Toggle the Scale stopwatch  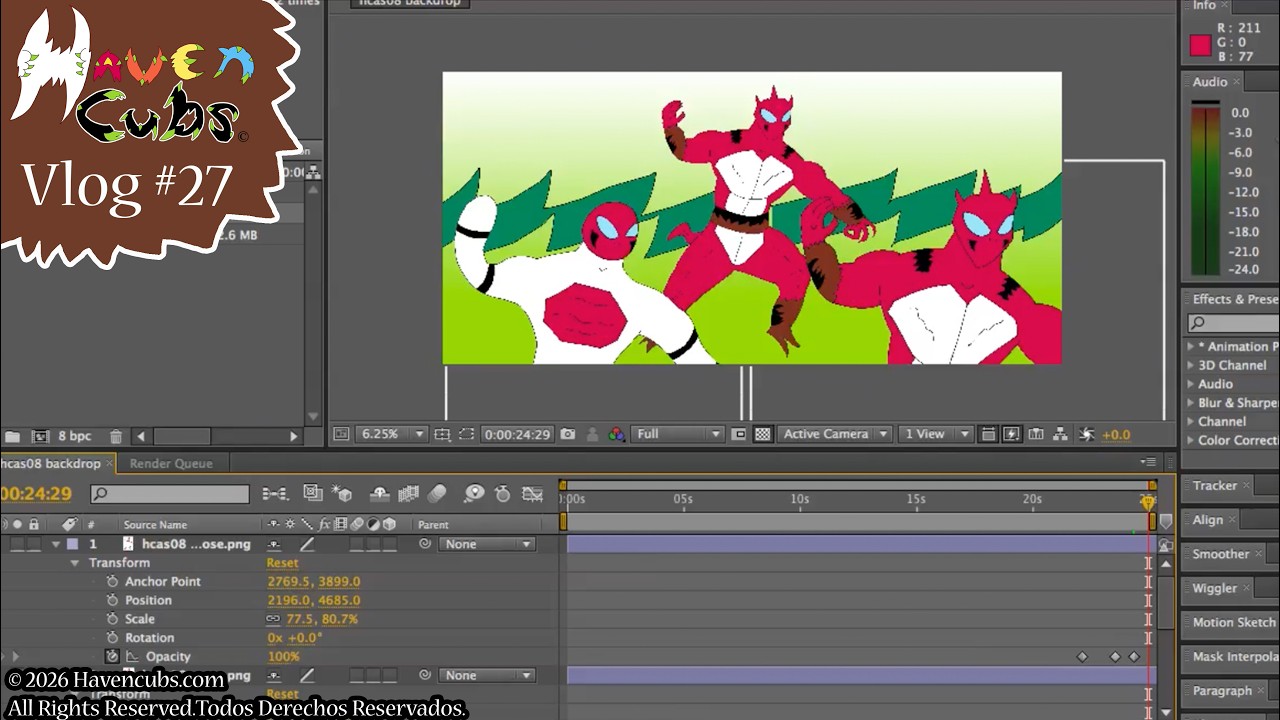[x=112, y=620]
